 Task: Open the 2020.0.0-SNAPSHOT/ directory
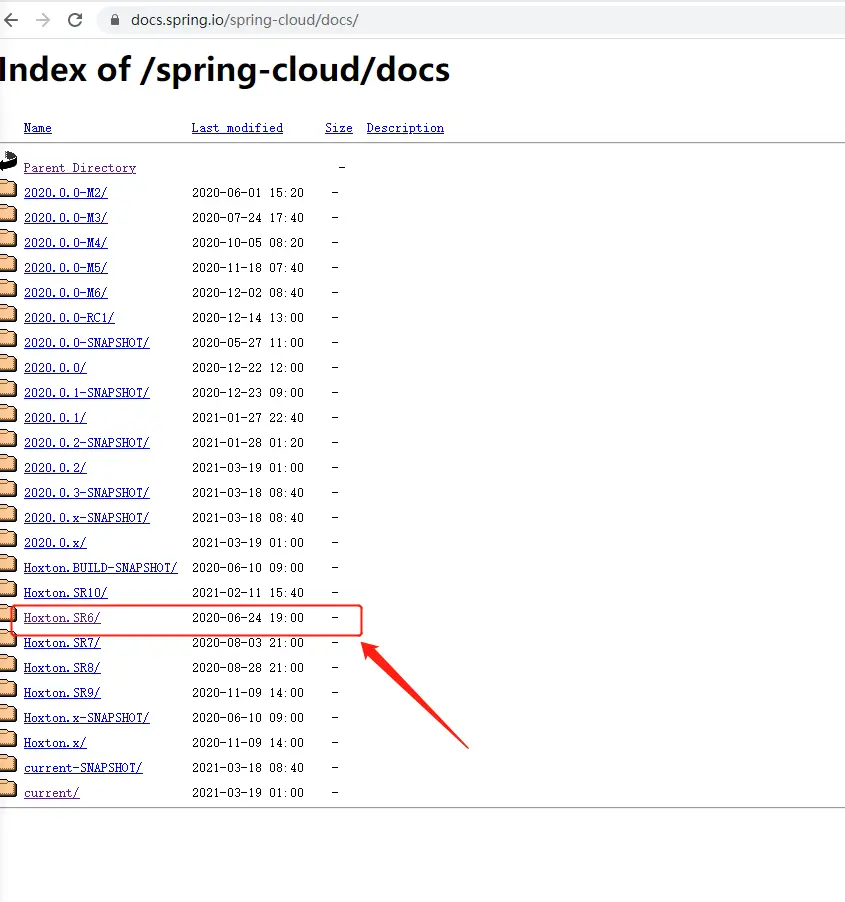[87, 343]
